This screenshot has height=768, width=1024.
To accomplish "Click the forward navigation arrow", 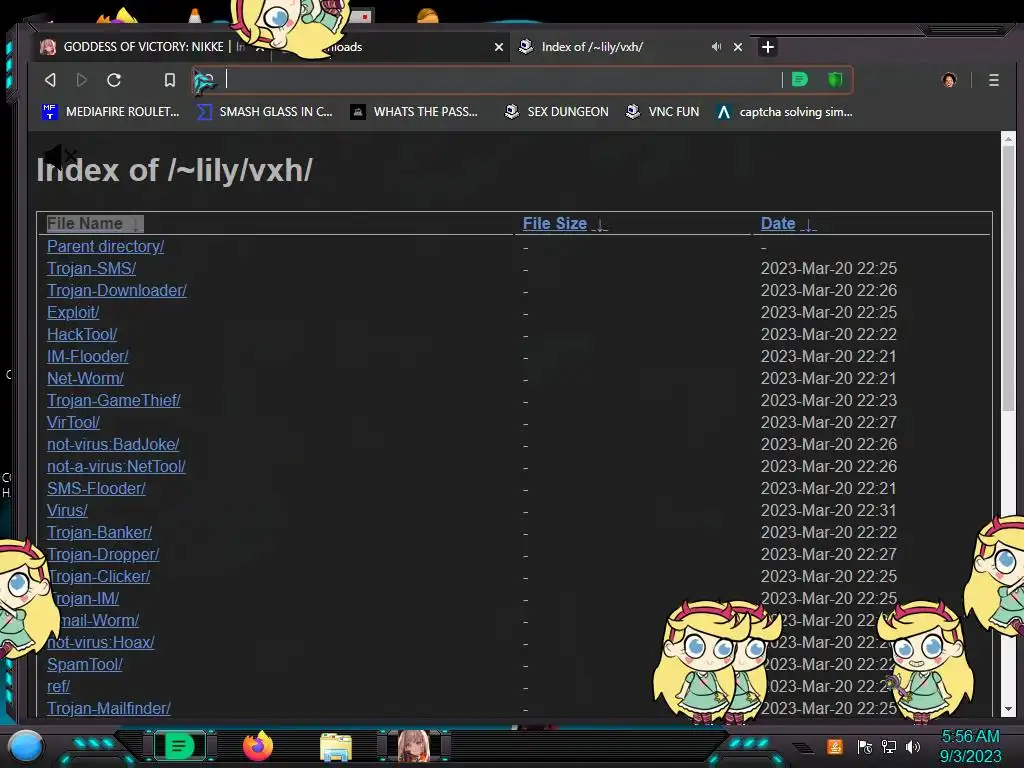I will pos(82,80).
